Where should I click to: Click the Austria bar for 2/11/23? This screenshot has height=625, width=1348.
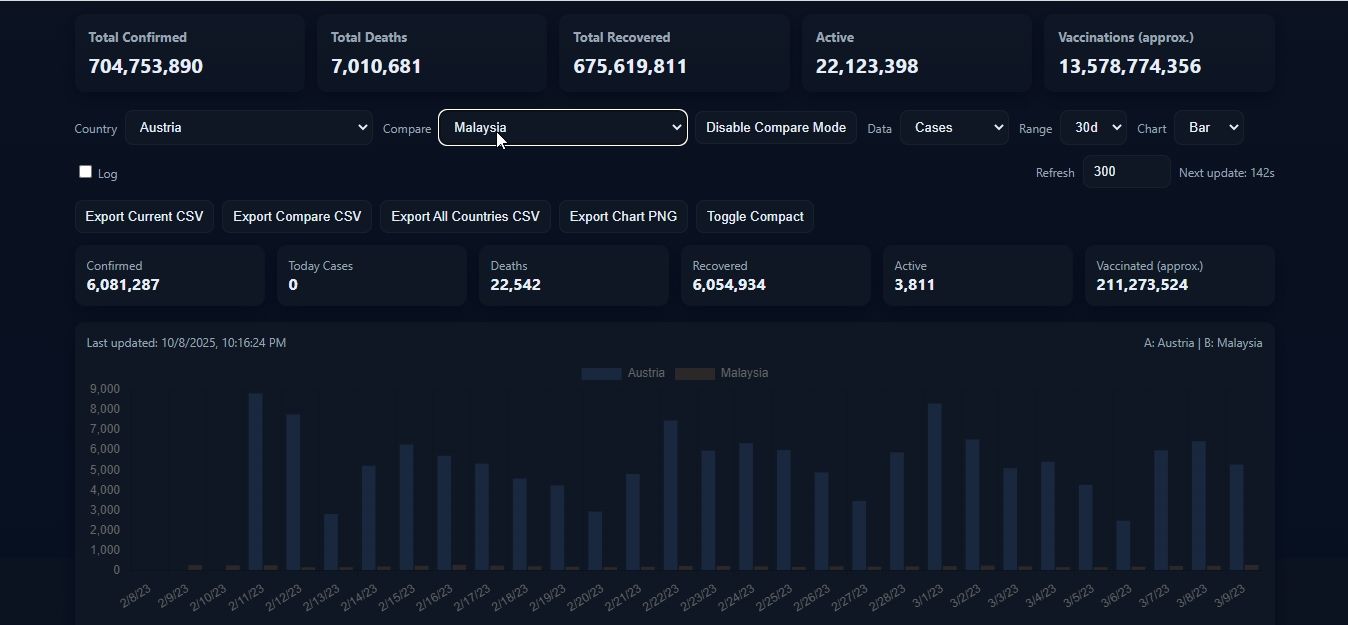[x=256, y=480]
